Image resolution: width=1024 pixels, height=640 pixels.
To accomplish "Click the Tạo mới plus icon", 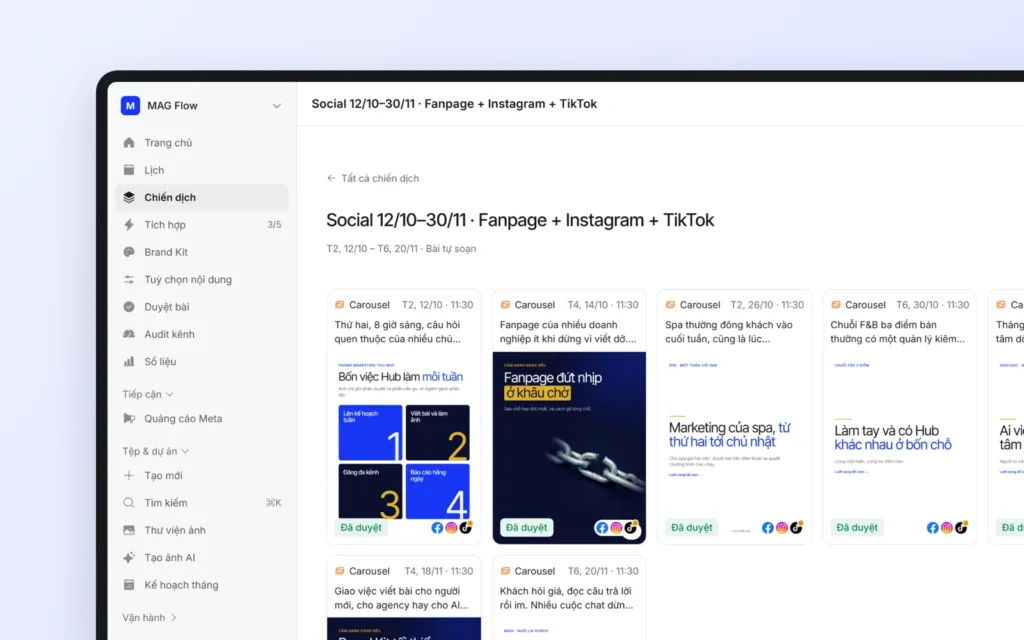I will click(129, 475).
